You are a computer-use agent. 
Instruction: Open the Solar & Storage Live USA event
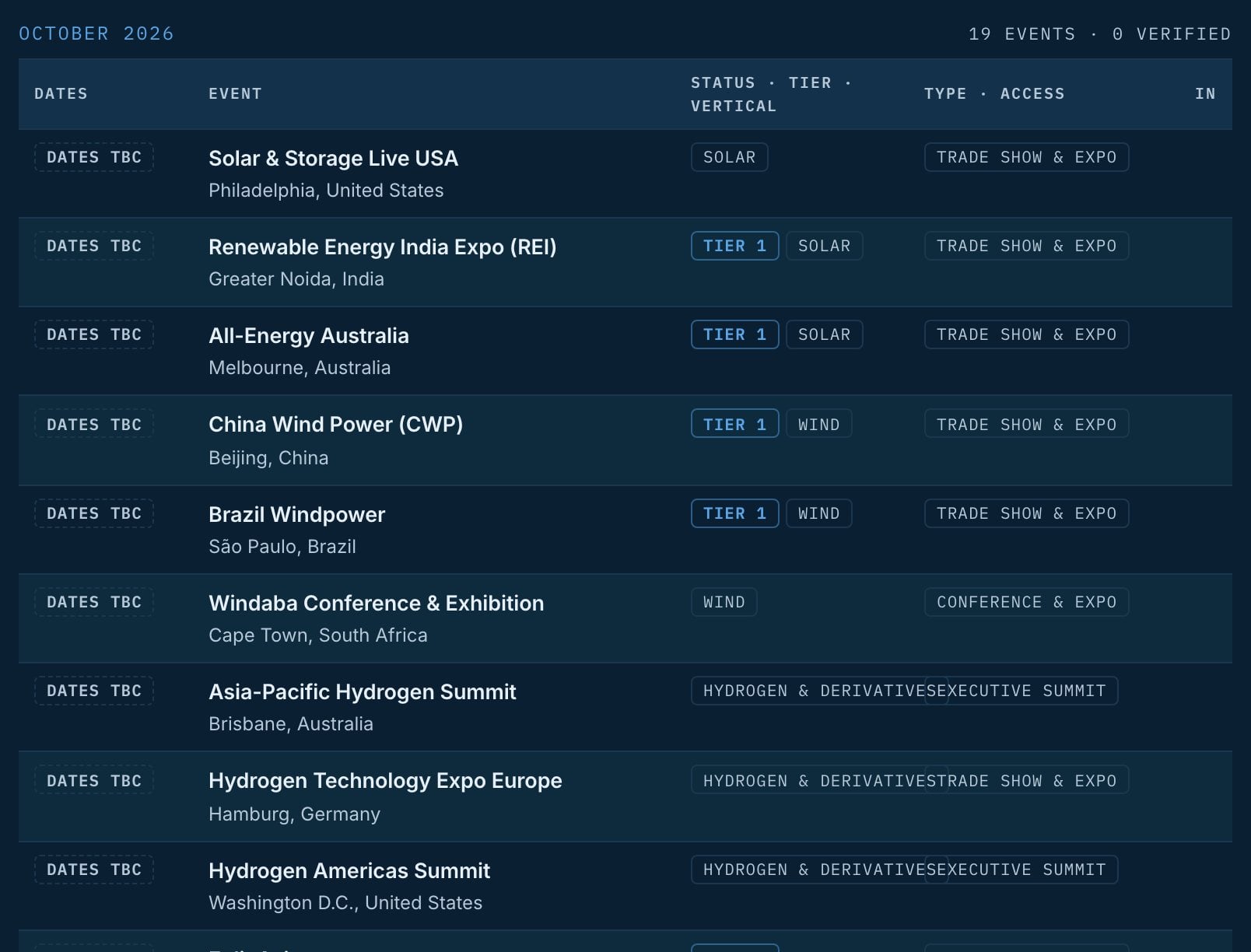coord(333,159)
